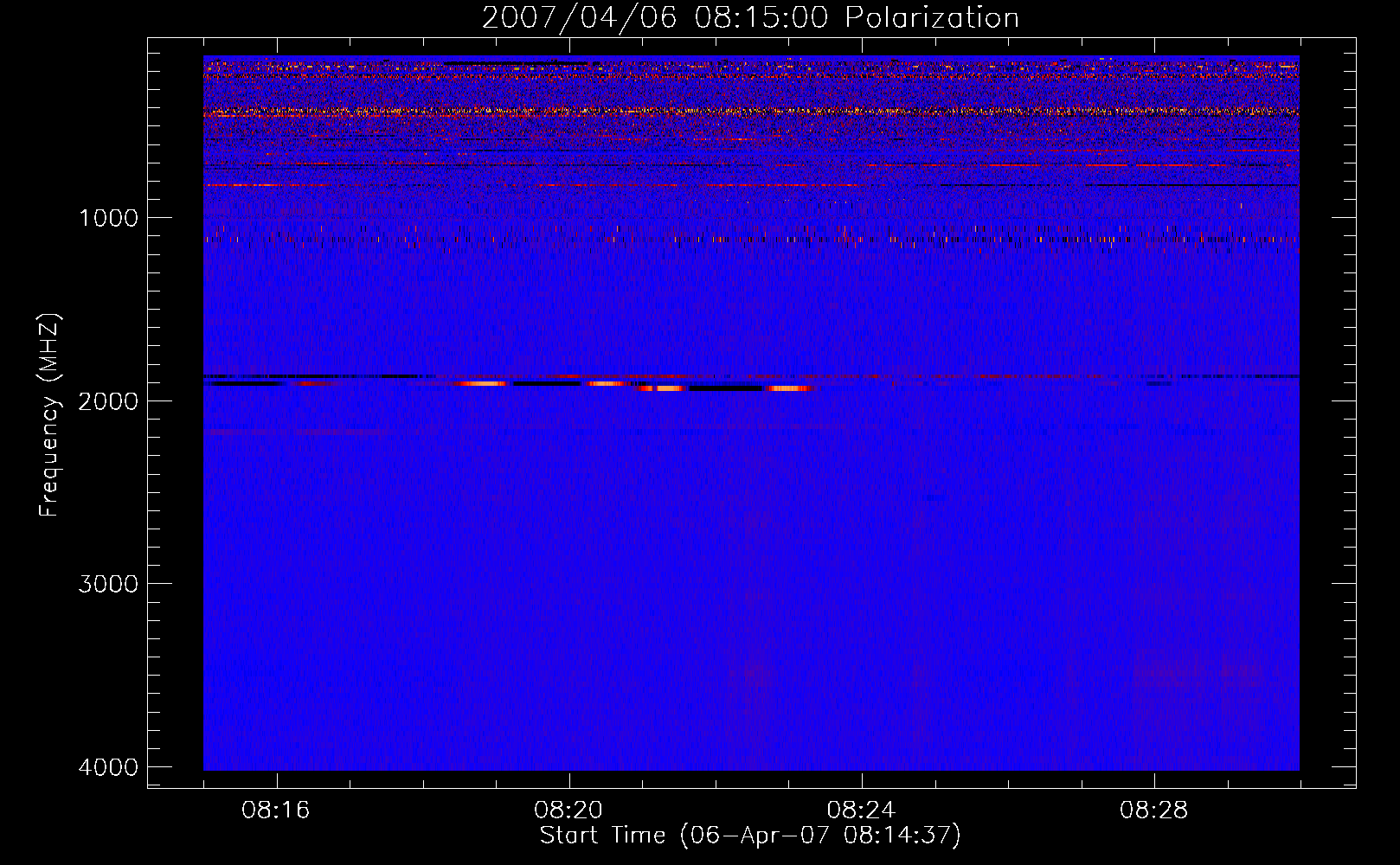Click the 1000 frequency tick label
Viewport: 1400px width, 865px height.
coord(108,217)
